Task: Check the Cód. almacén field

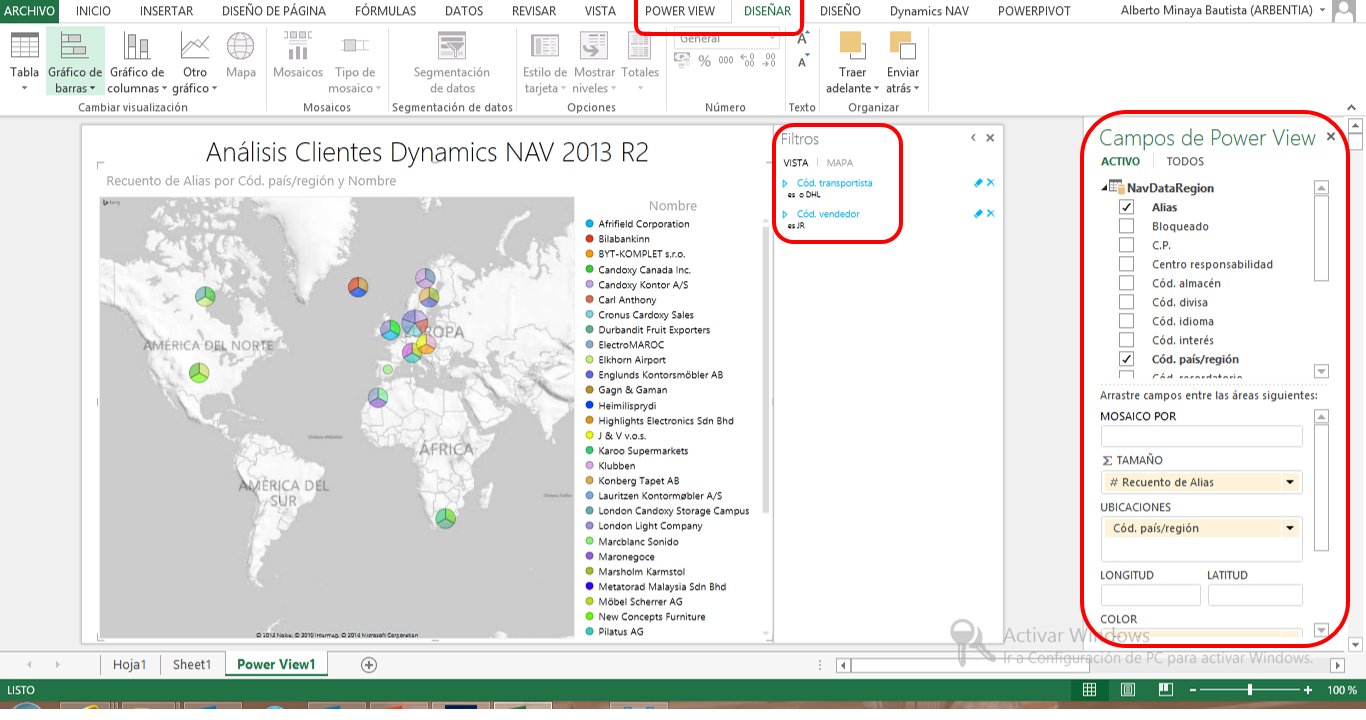Action: click(1127, 283)
